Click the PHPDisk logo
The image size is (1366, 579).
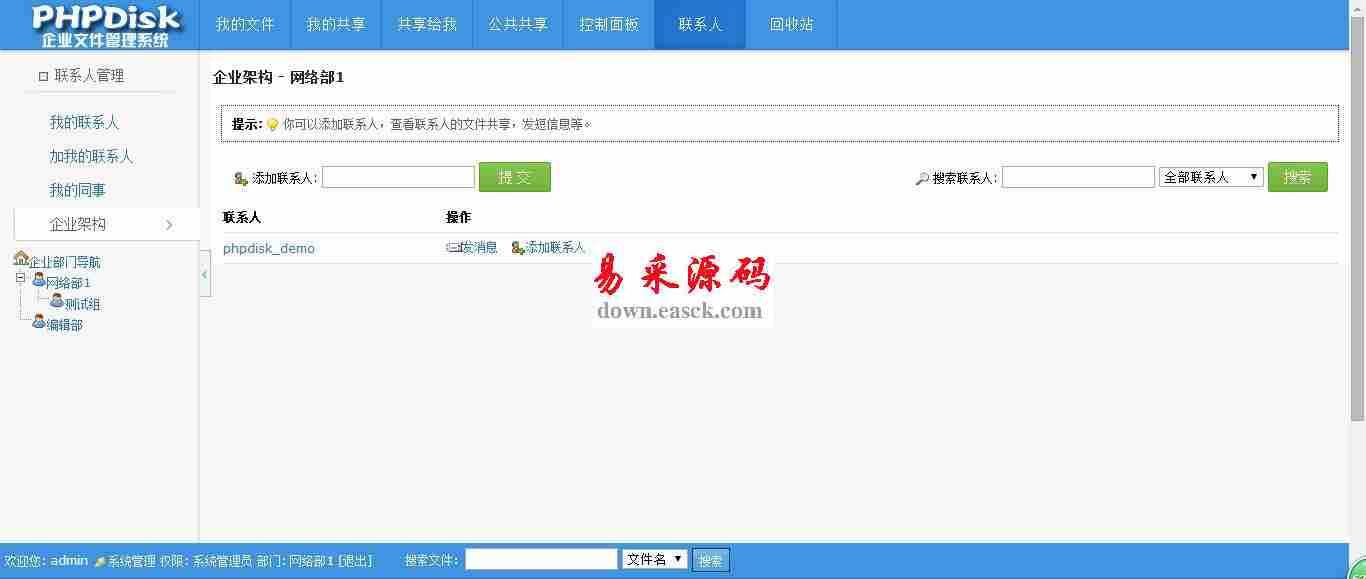tap(105, 25)
